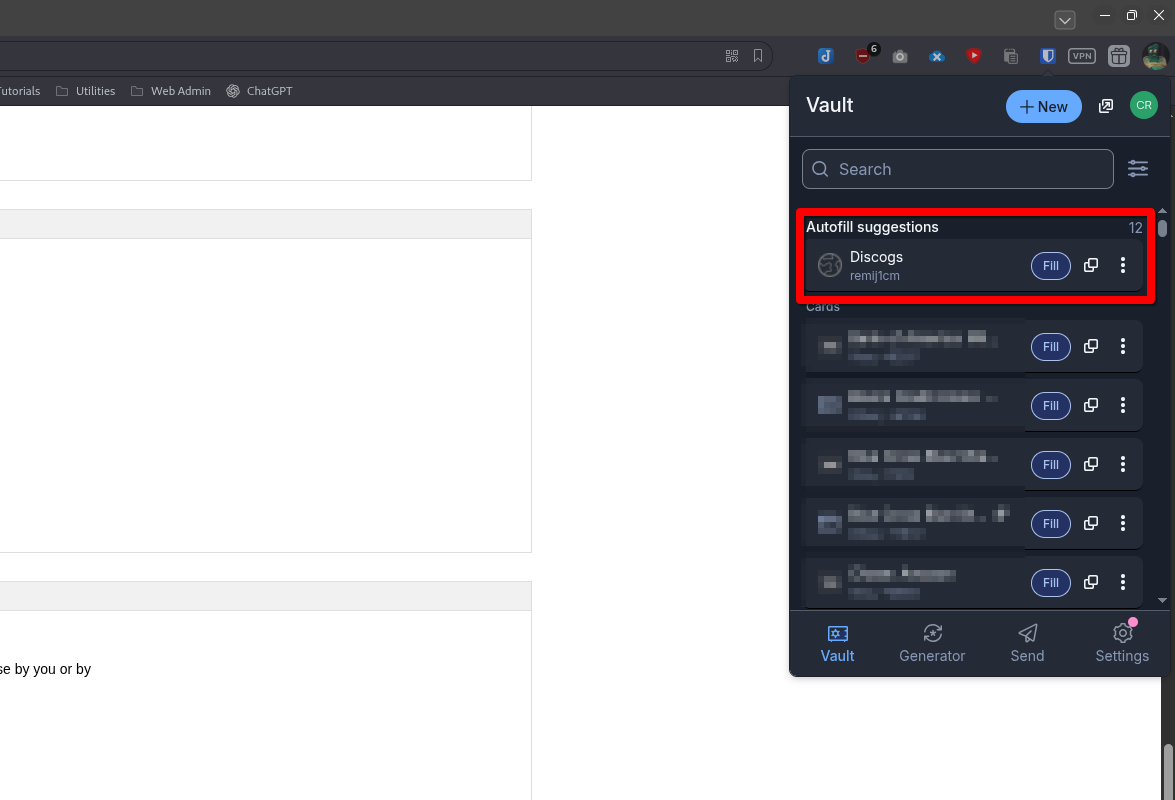Open the vault filter options
This screenshot has width=1175, height=800.
(x=1138, y=168)
